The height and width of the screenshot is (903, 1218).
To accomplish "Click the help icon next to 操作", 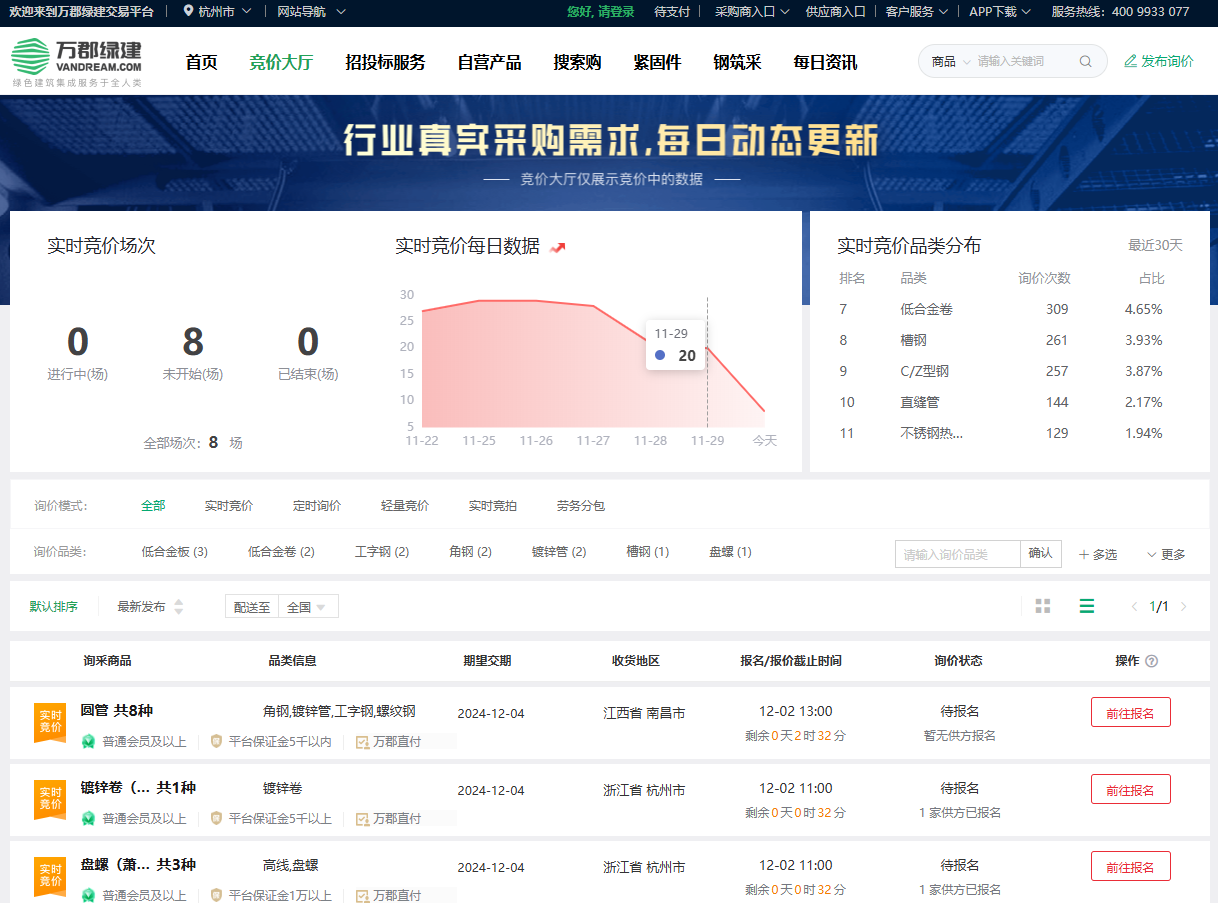I will 1151,661.
